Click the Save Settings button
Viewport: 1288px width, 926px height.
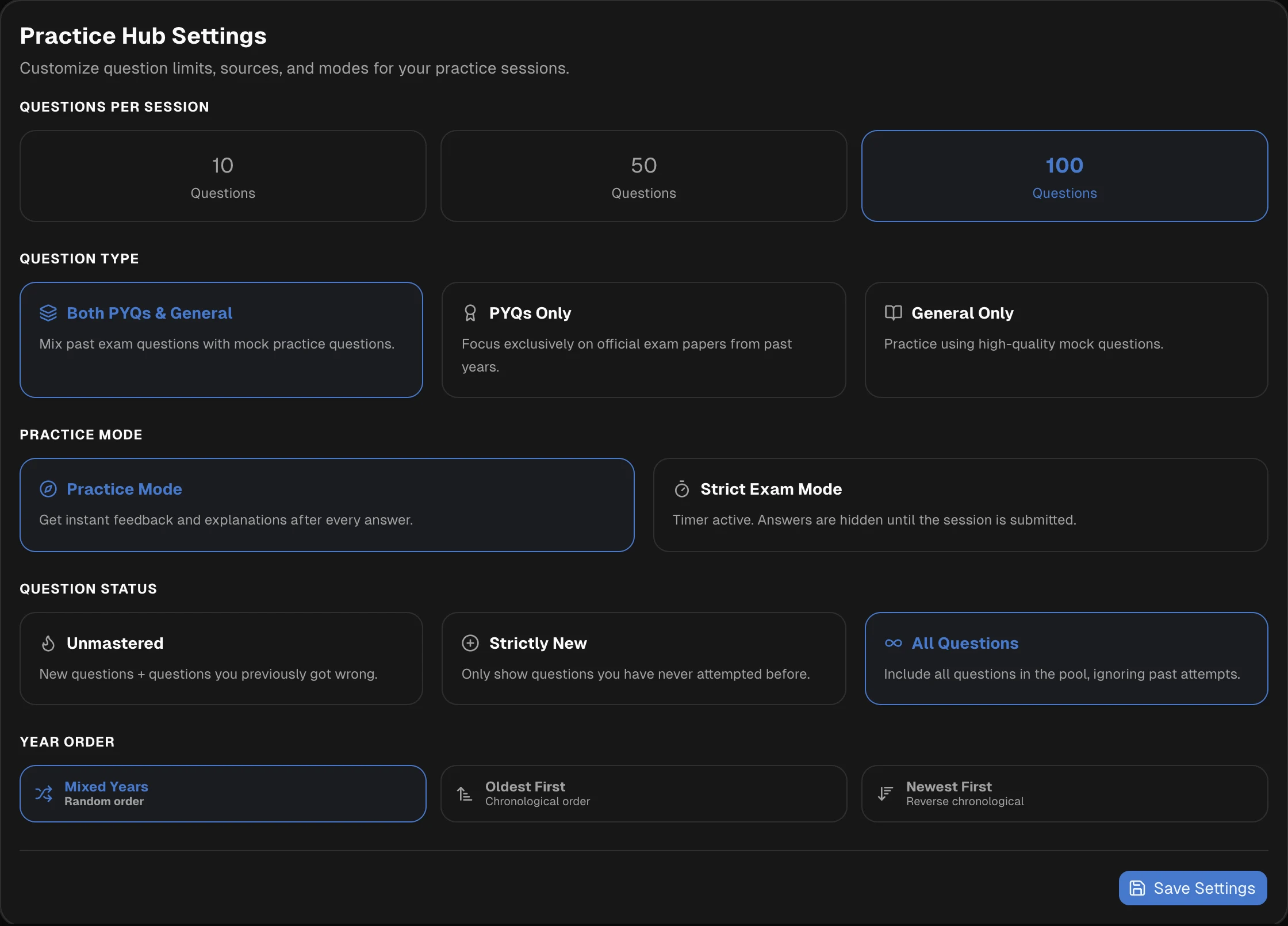pyautogui.click(x=1193, y=888)
